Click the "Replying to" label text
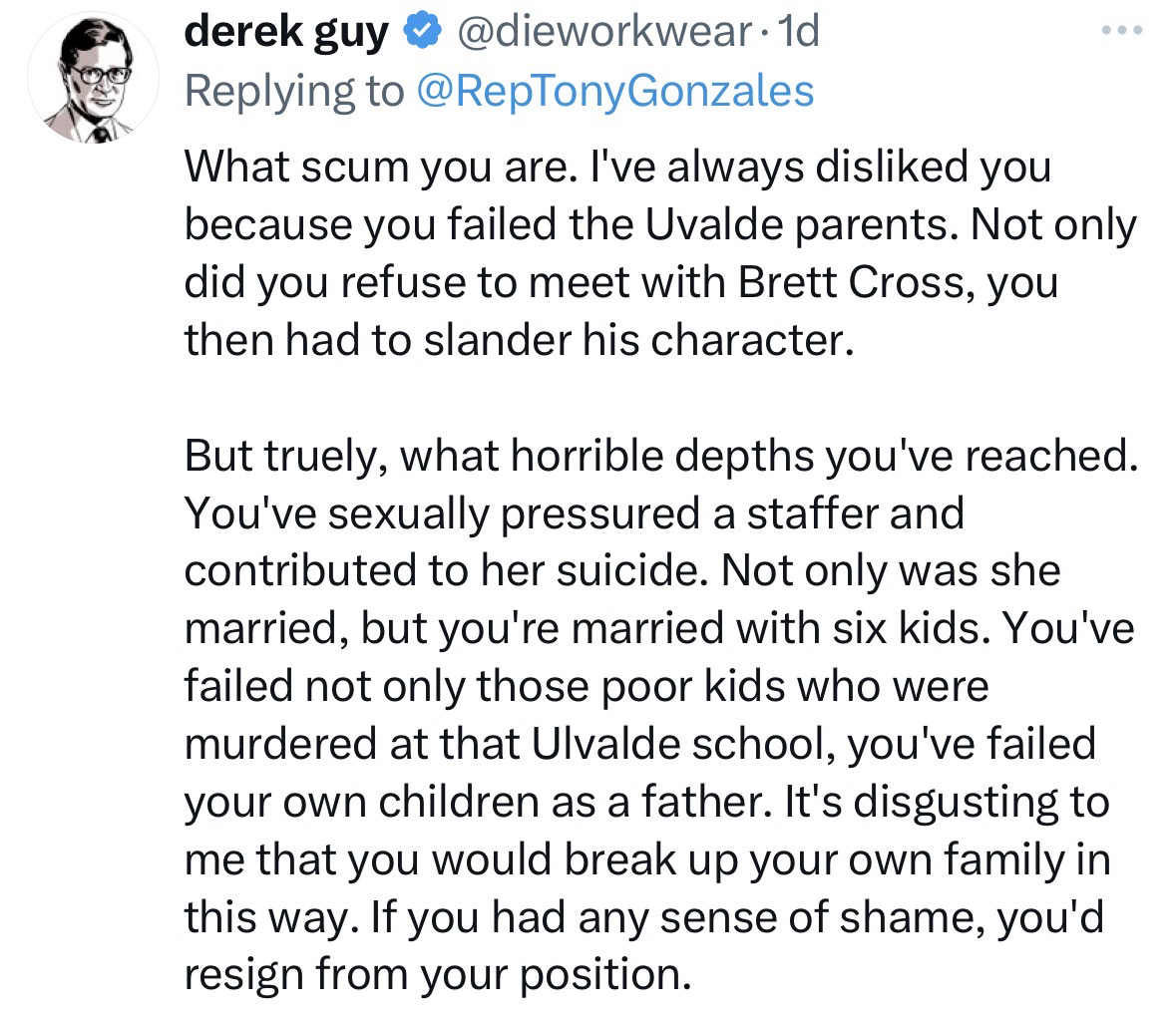Viewport: 1176px width, 1020px height. [294, 92]
